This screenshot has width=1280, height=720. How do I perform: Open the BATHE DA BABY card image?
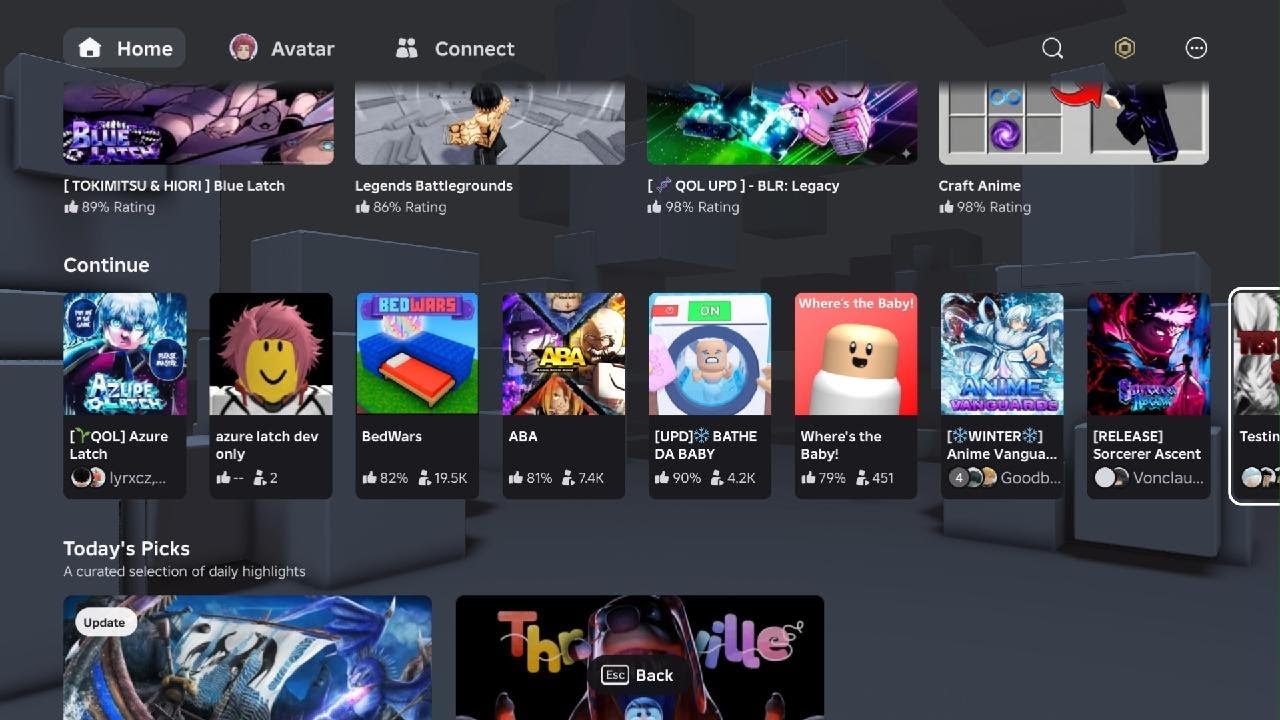coord(709,354)
